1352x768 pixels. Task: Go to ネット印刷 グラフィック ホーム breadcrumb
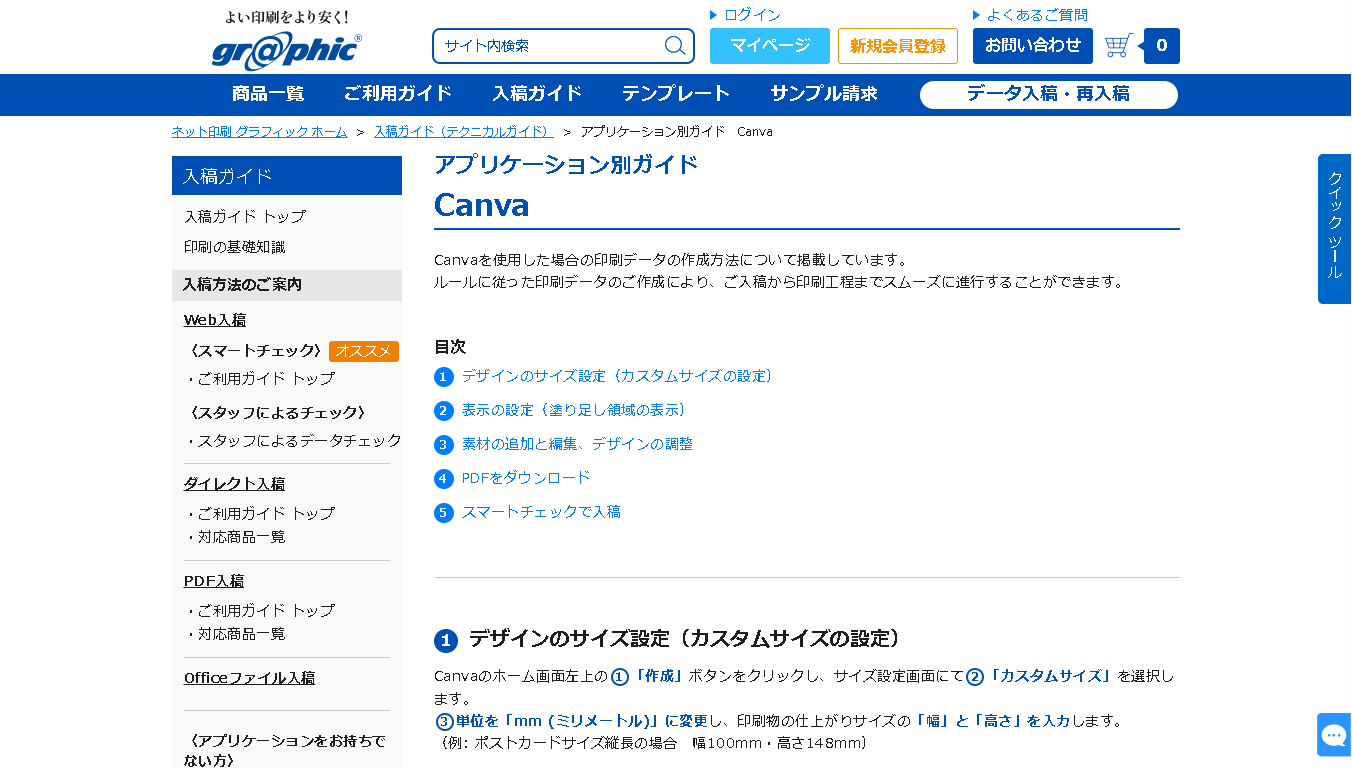tap(260, 132)
